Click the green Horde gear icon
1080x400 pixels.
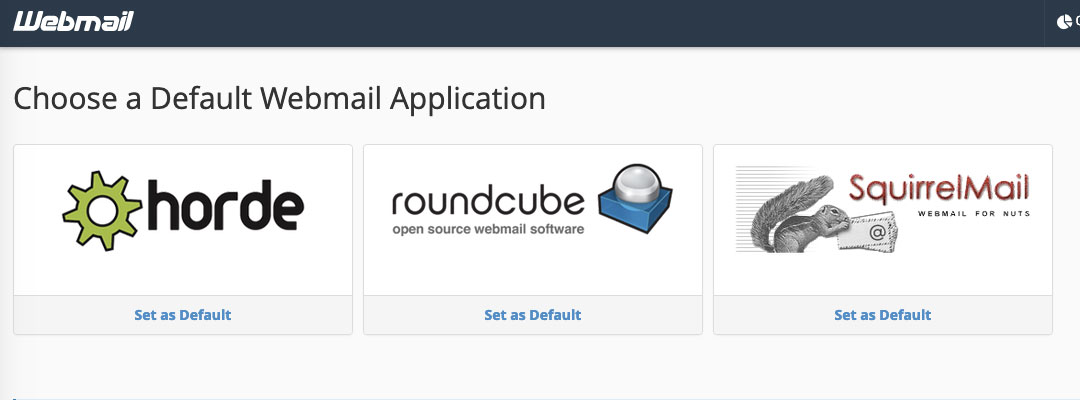pyautogui.click(x=103, y=211)
